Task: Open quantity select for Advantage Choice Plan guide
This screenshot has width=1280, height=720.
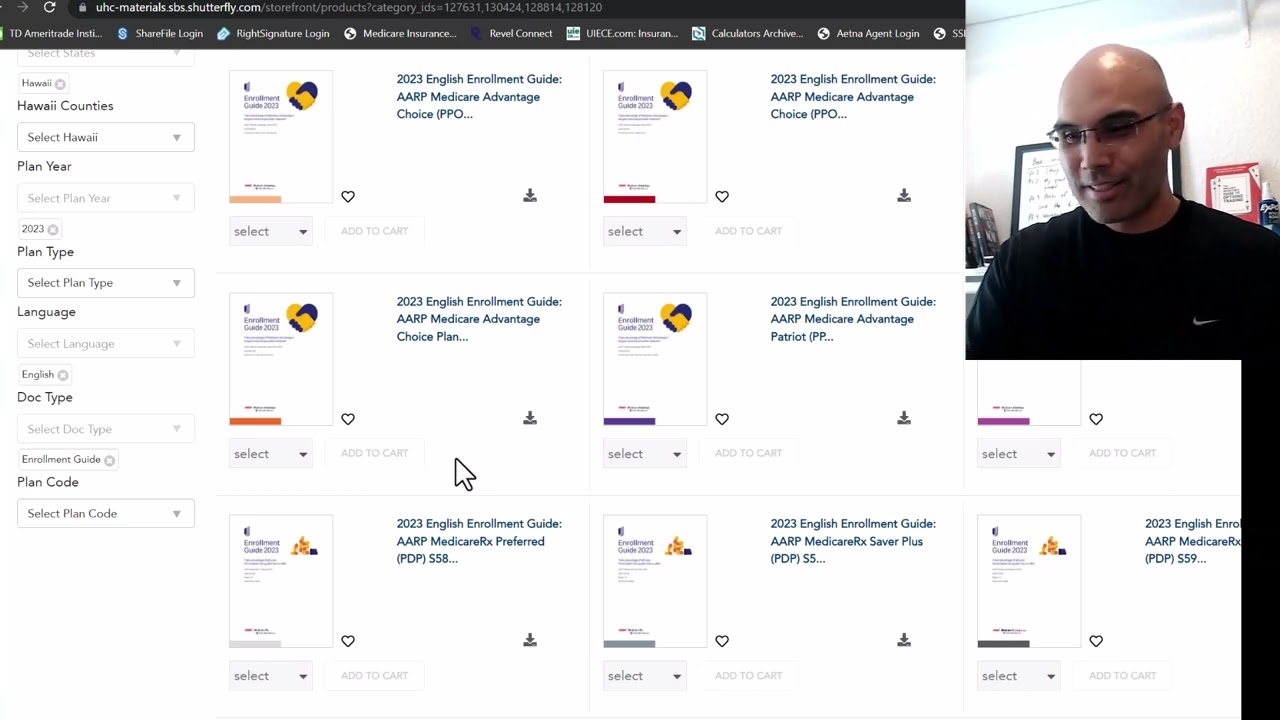Action: 270,454
